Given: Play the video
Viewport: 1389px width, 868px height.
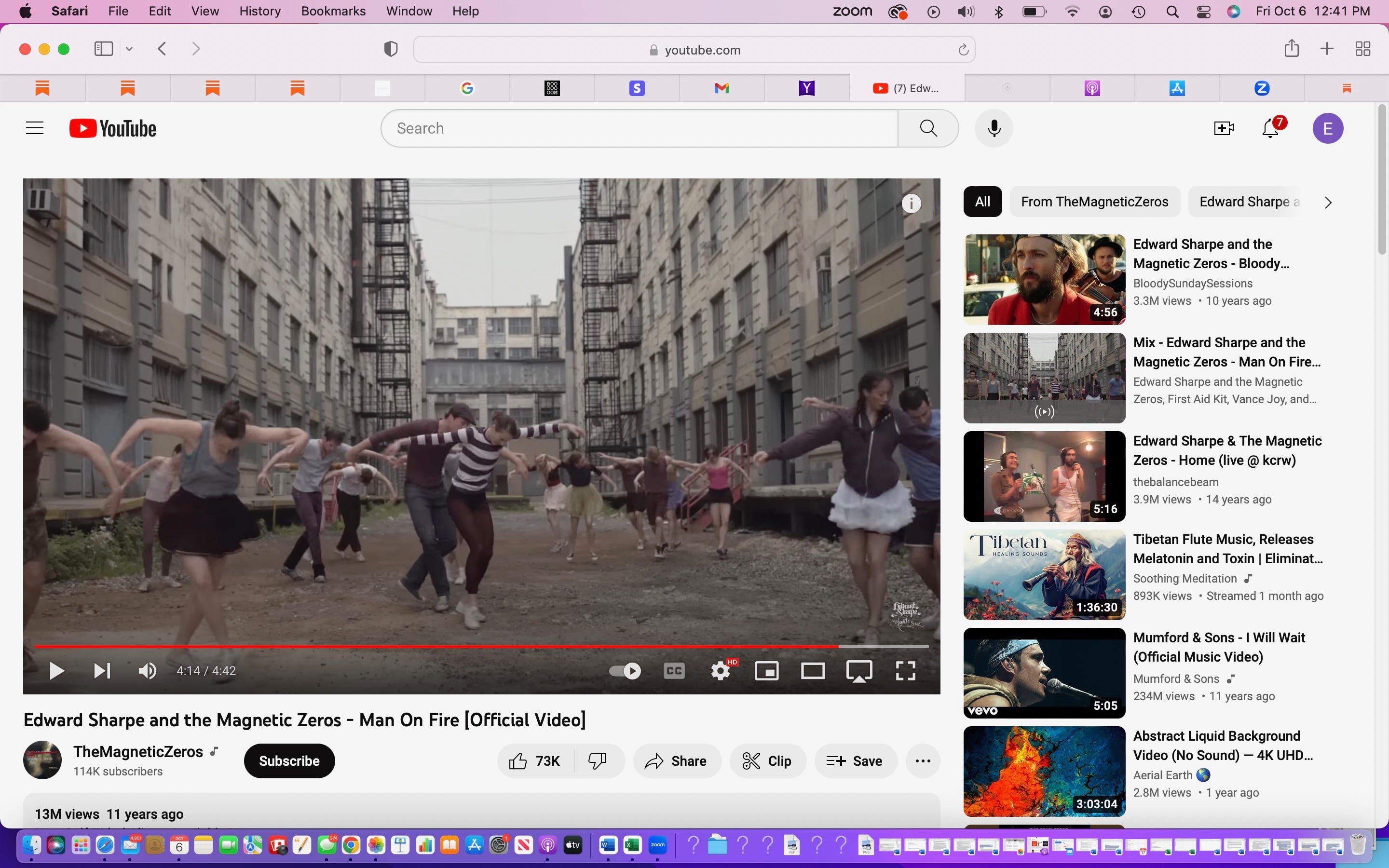Looking at the screenshot, I should pyautogui.click(x=56, y=670).
